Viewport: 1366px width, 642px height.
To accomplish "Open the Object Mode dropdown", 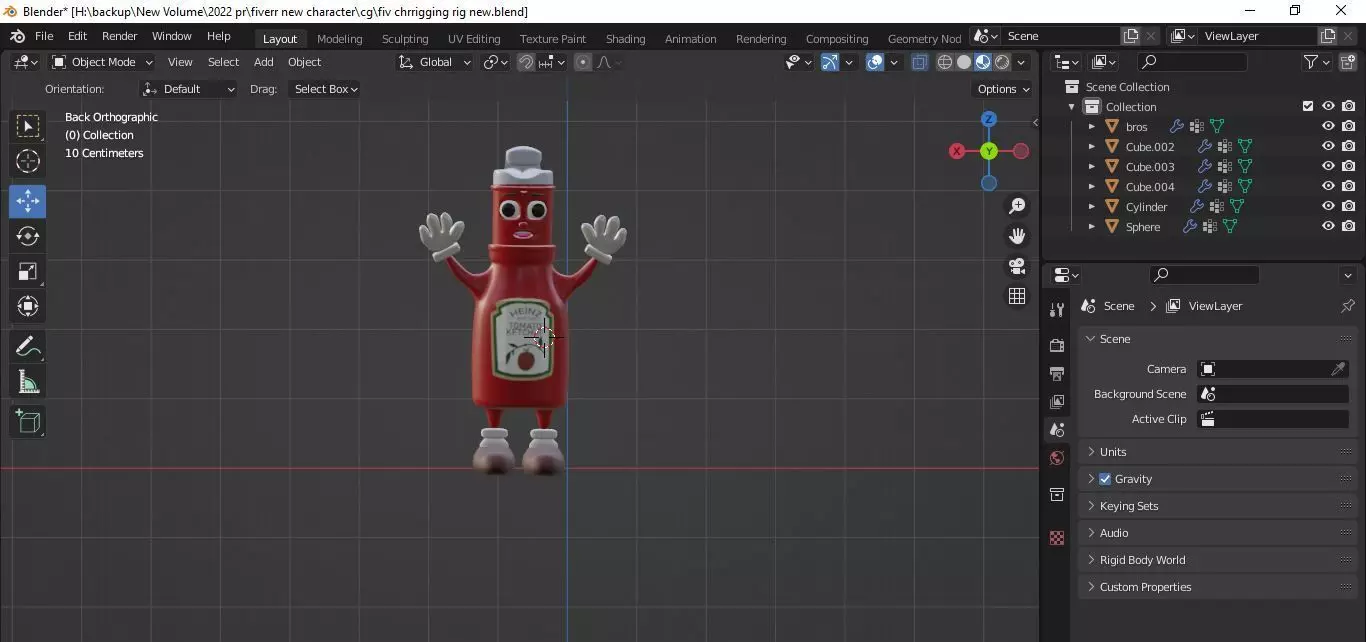I will tap(102, 62).
